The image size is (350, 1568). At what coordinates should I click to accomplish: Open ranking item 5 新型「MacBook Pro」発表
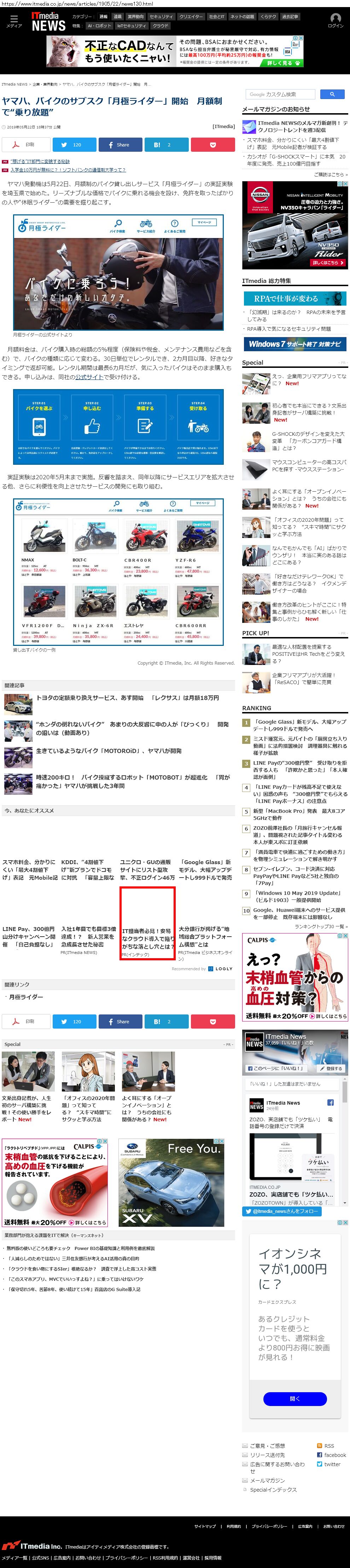[299, 815]
